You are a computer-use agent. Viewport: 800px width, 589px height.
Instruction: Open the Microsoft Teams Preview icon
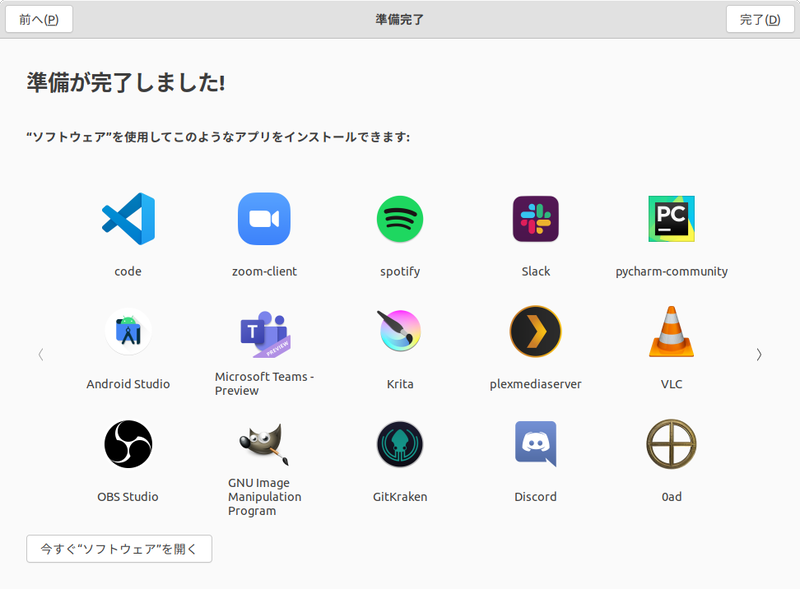click(x=264, y=334)
